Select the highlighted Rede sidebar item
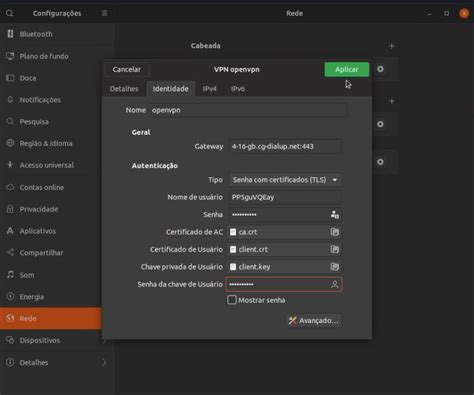Image resolution: width=474 pixels, height=395 pixels. pos(51,318)
